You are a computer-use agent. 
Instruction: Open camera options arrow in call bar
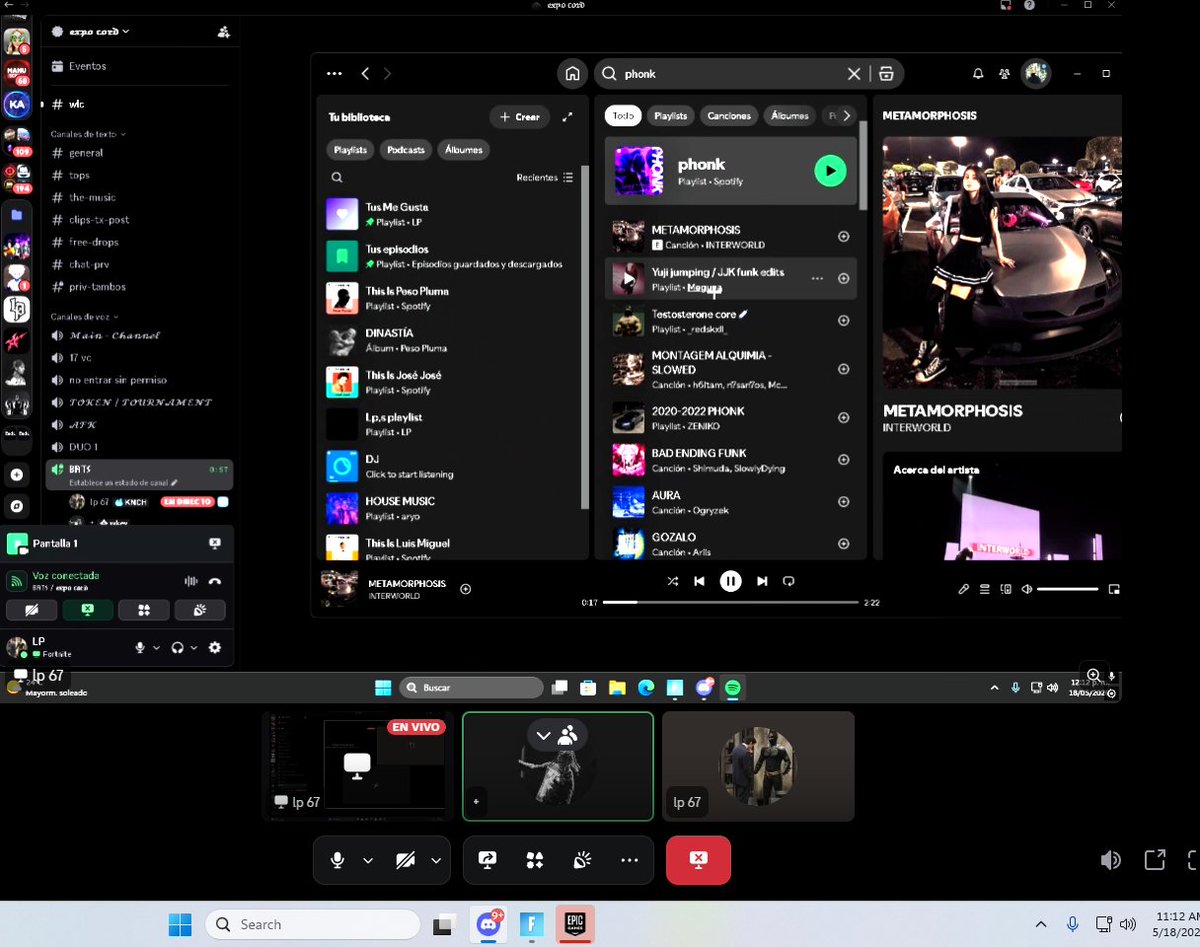click(435, 860)
